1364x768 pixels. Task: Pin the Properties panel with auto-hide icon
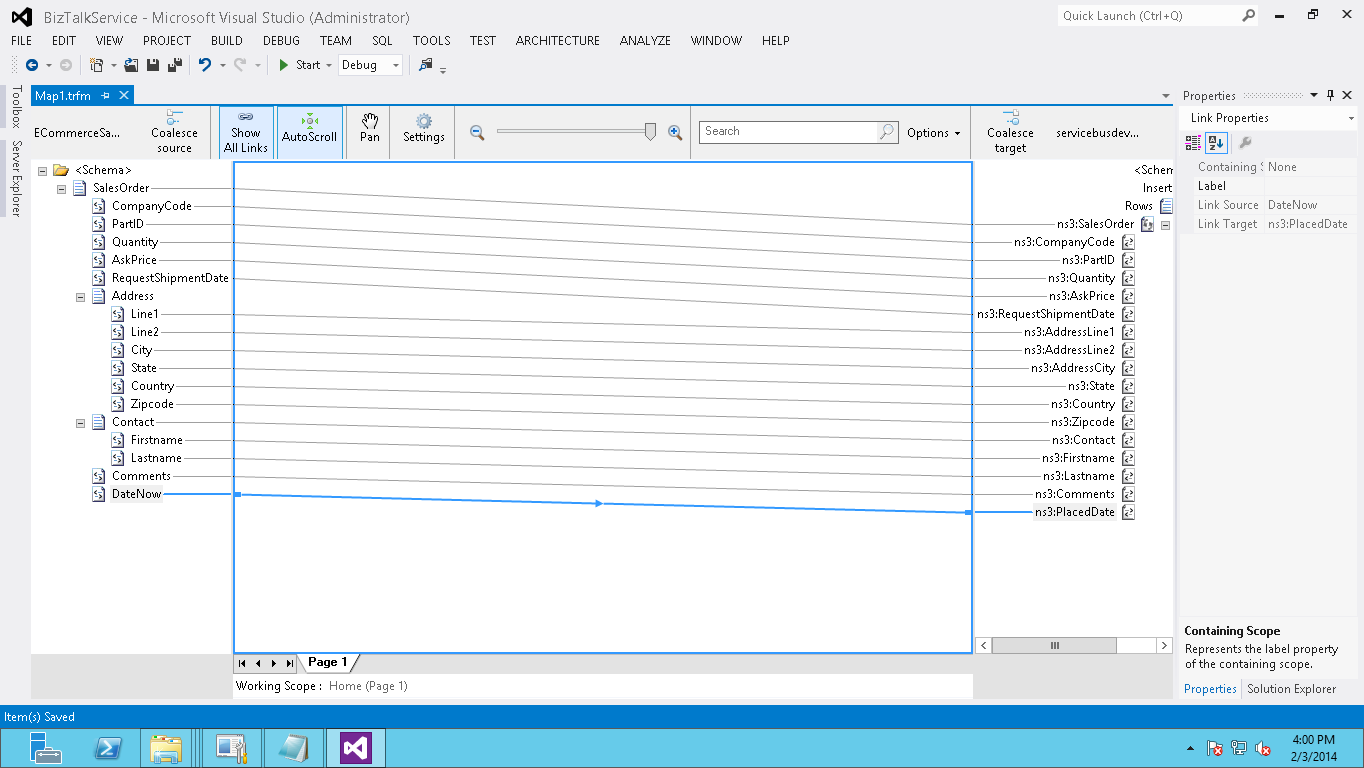tap(1330, 96)
